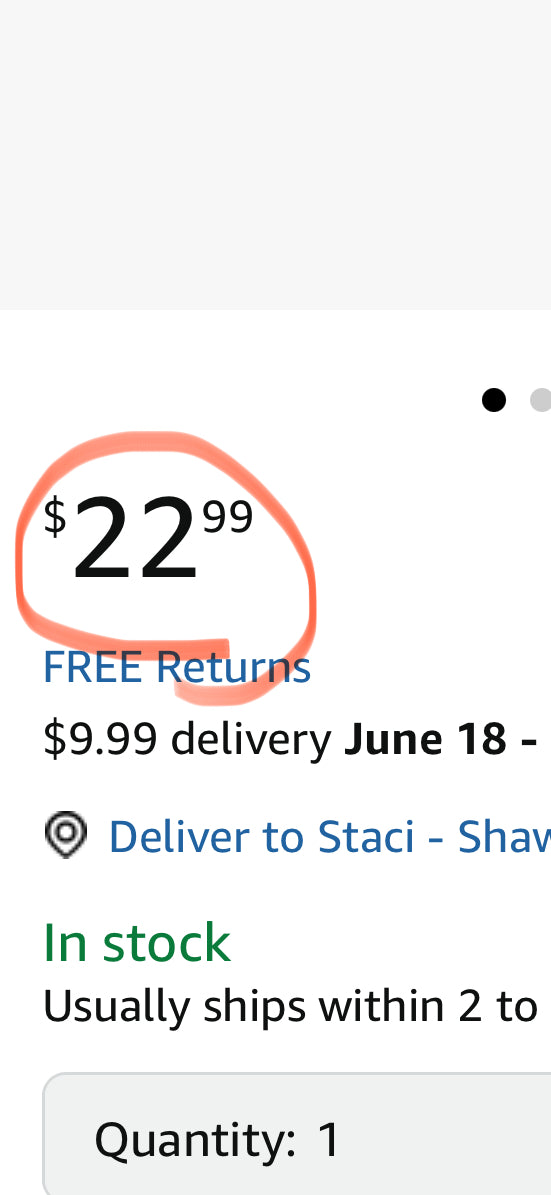Tap the gray product image area
The width and height of the screenshot is (551, 1195).
[275, 154]
